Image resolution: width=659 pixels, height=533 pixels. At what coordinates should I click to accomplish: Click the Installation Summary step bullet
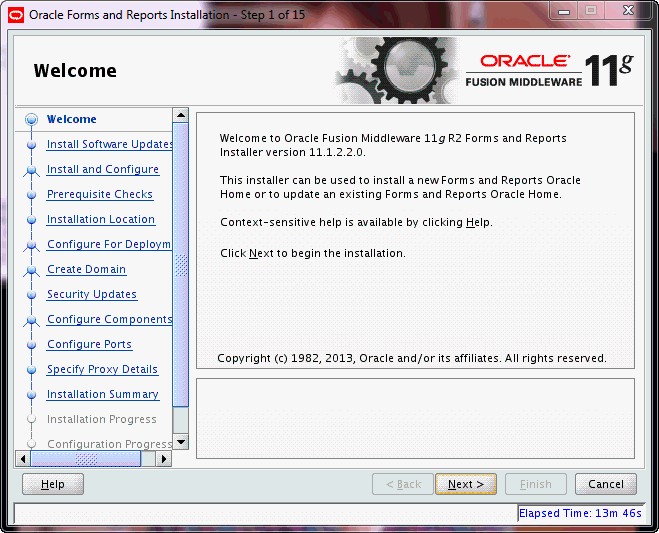pos(31,395)
